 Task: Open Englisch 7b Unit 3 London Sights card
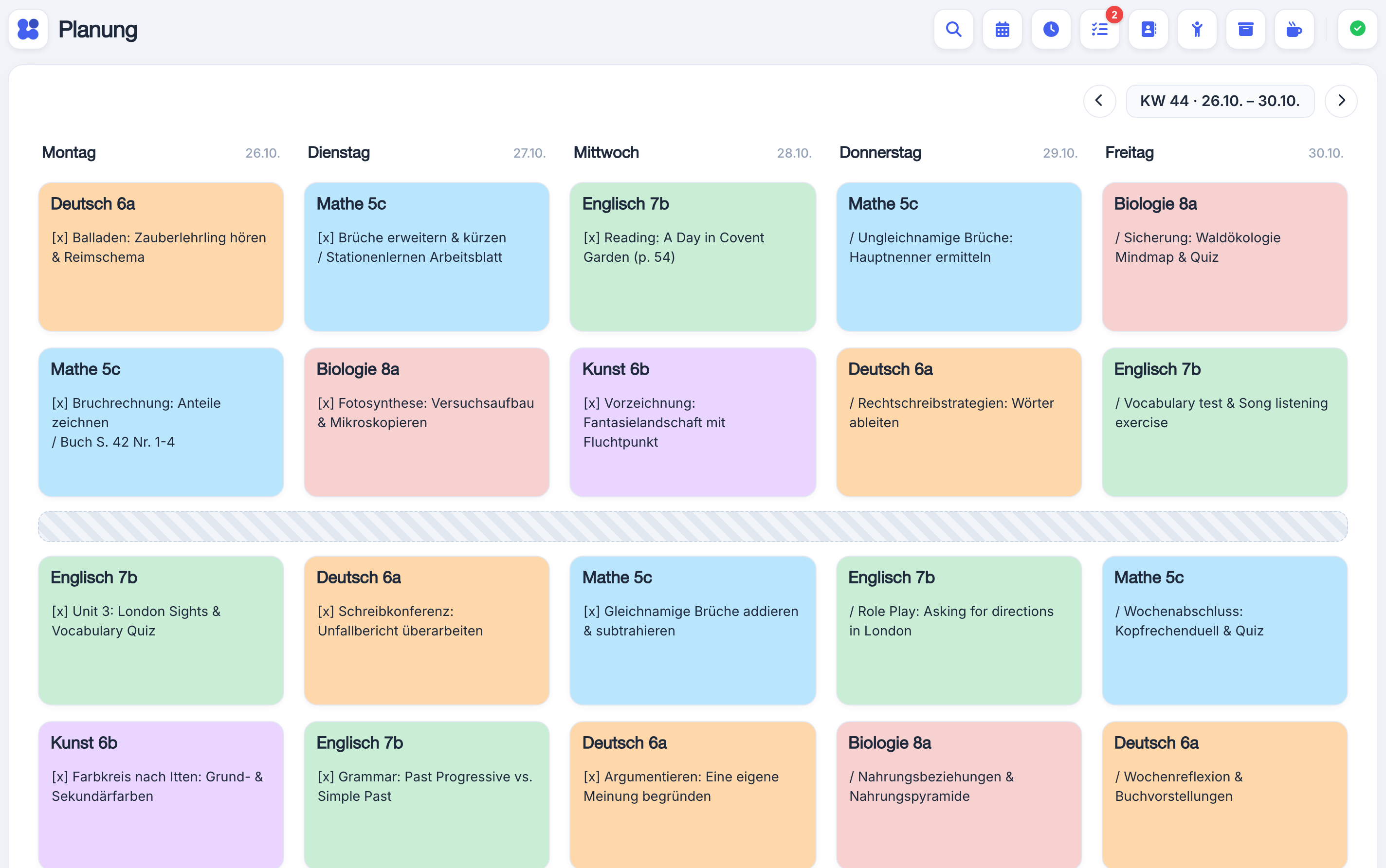(161, 631)
